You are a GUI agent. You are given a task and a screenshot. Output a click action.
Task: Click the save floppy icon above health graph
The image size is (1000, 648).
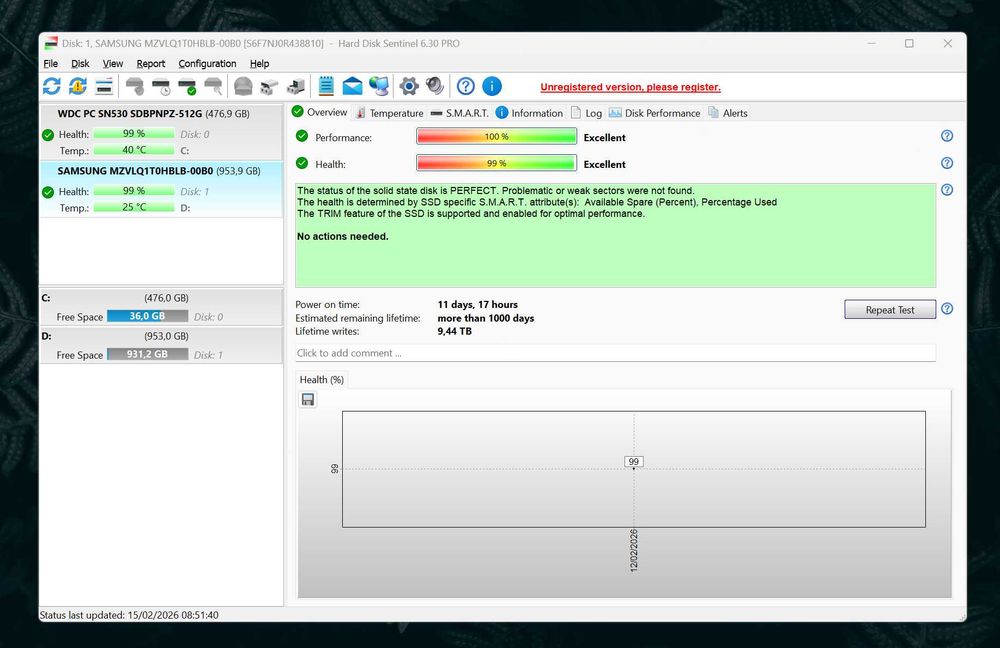coord(308,400)
